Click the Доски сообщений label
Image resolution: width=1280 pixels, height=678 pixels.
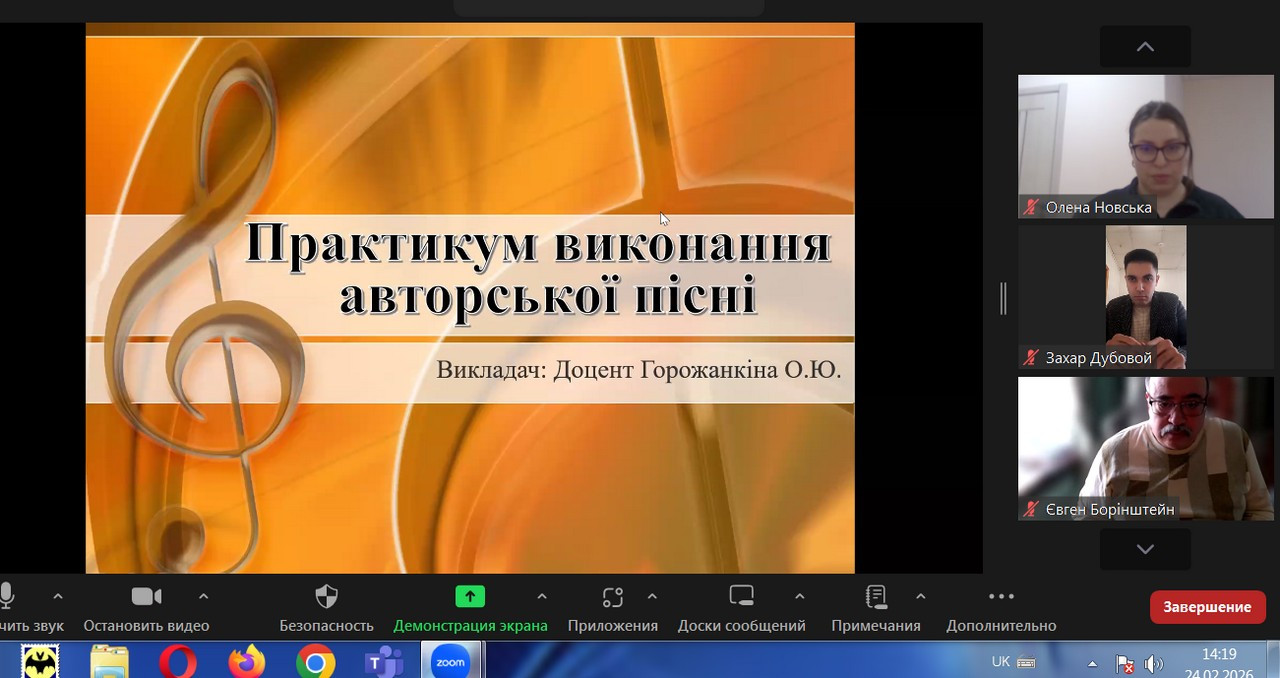tap(741, 625)
